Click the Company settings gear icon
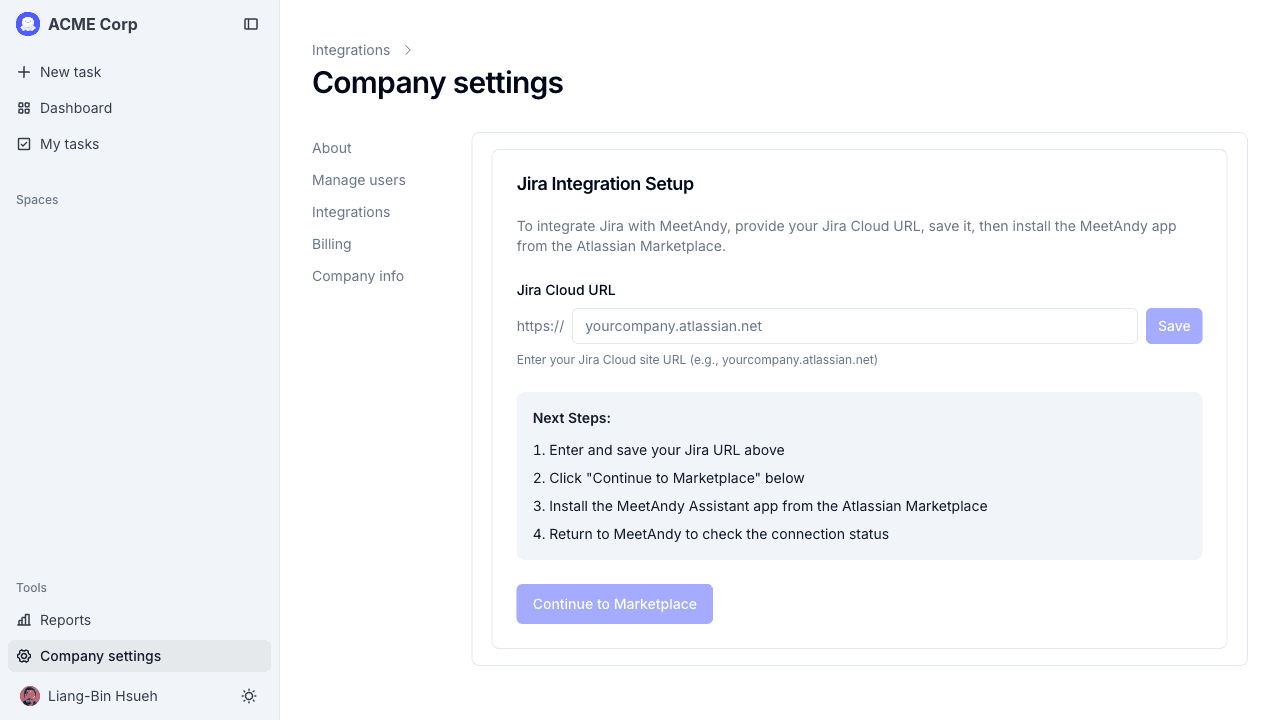Screen dimensions: 1280x720 click(x=24, y=656)
